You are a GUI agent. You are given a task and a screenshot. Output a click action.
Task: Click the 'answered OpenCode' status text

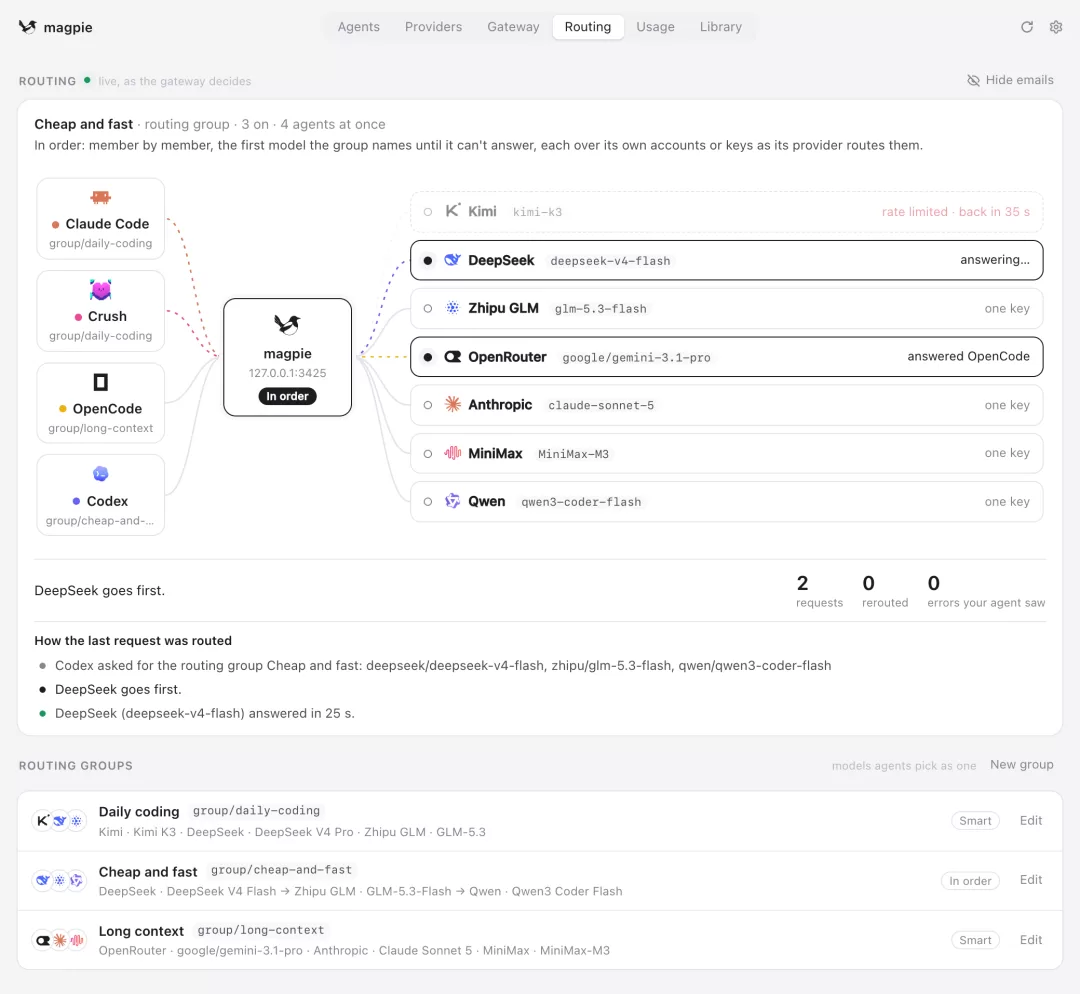968,356
